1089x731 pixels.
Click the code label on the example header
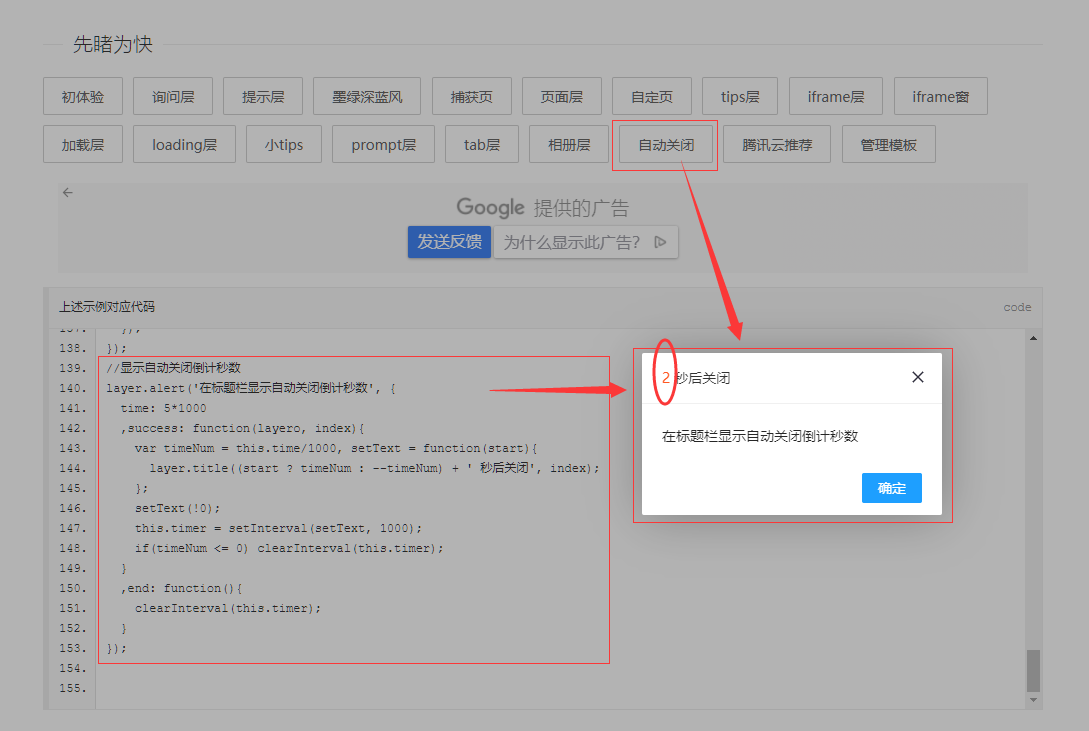[x=1017, y=307]
